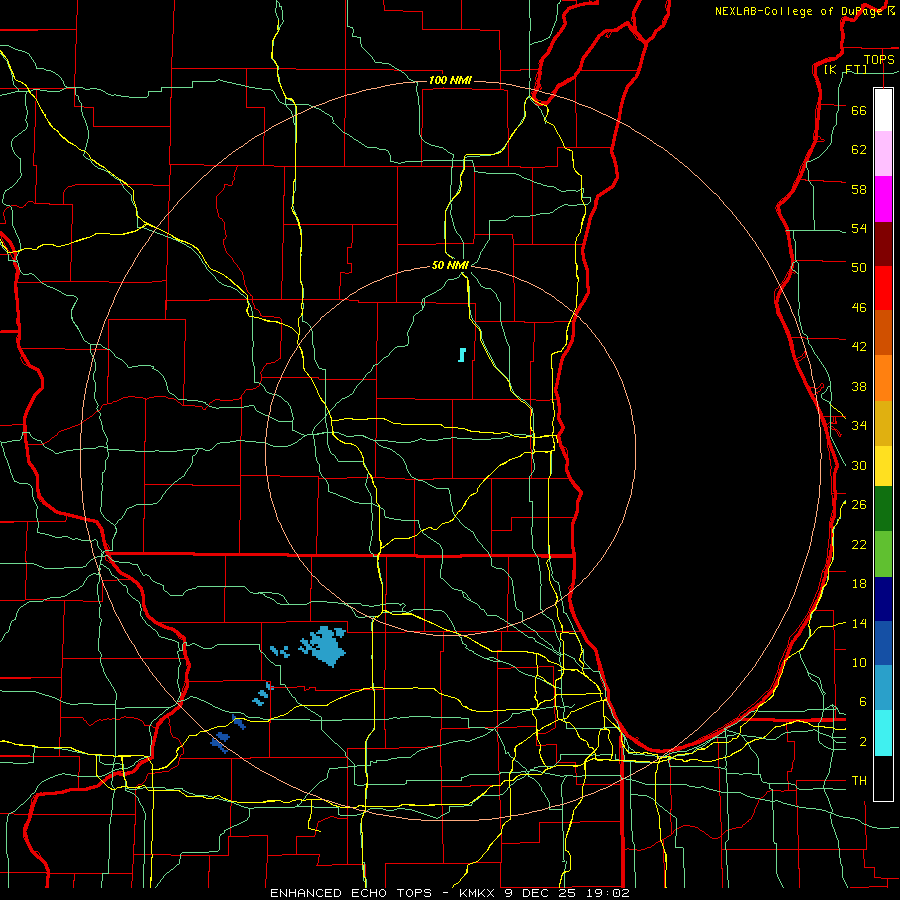
Task: Select the bright yellow legend swatch
Action: coord(883,465)
